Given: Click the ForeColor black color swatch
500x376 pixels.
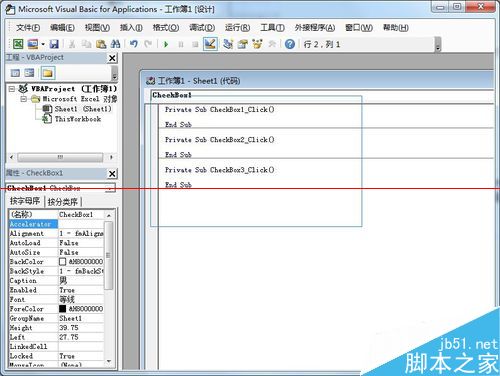Looking at the screenshot, I should [x=62, y=309].
